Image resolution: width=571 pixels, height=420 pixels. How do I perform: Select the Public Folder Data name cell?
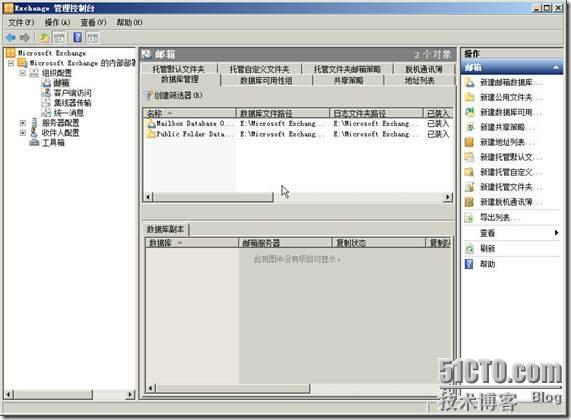(x=196, y=134)
